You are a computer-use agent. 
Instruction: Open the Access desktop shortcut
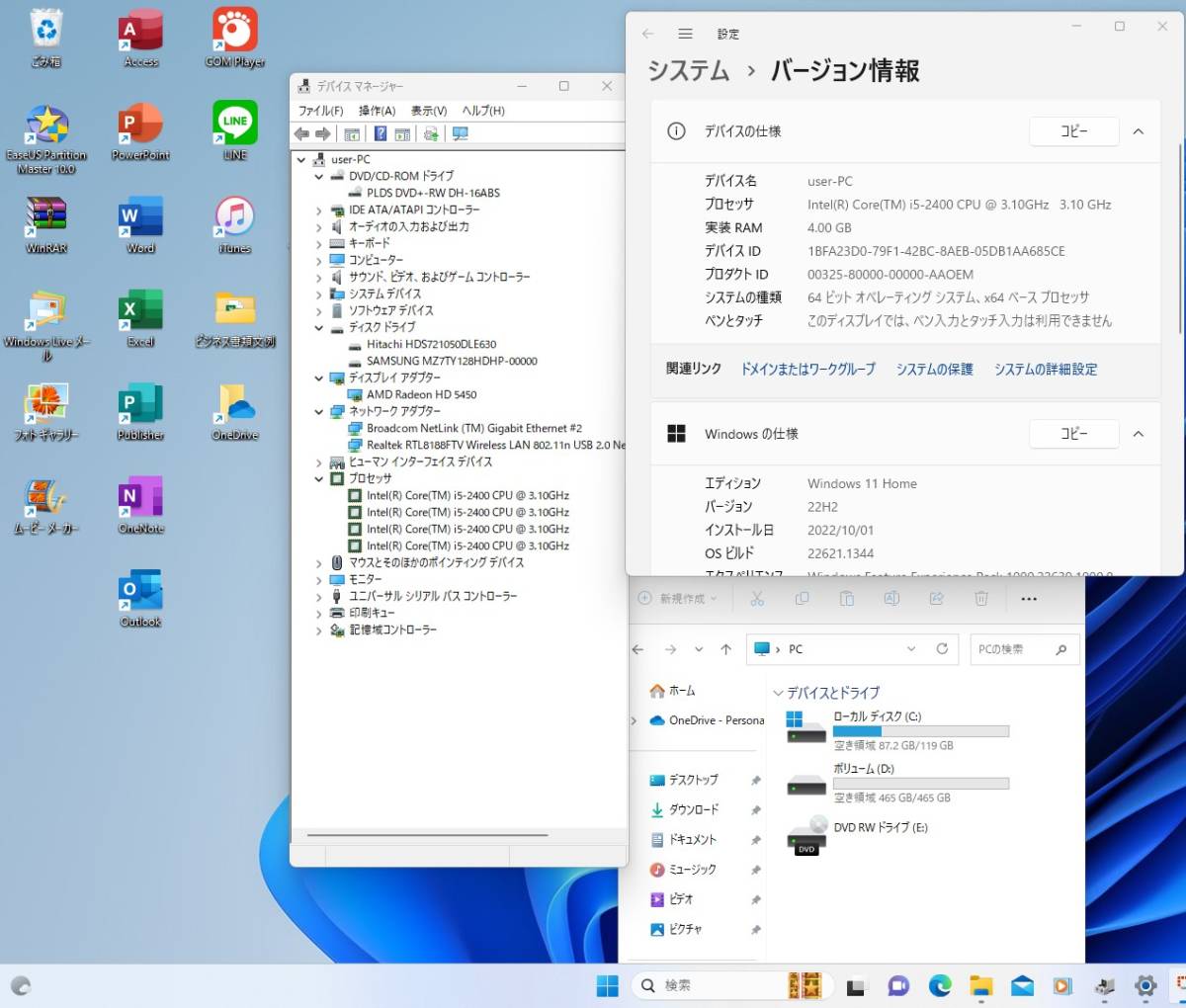[141, 38]
